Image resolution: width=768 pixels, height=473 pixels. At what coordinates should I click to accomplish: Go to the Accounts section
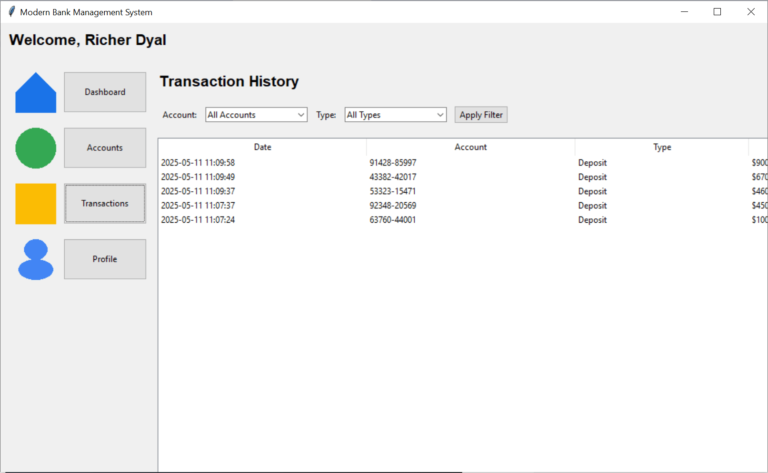[x=105, y=148]
